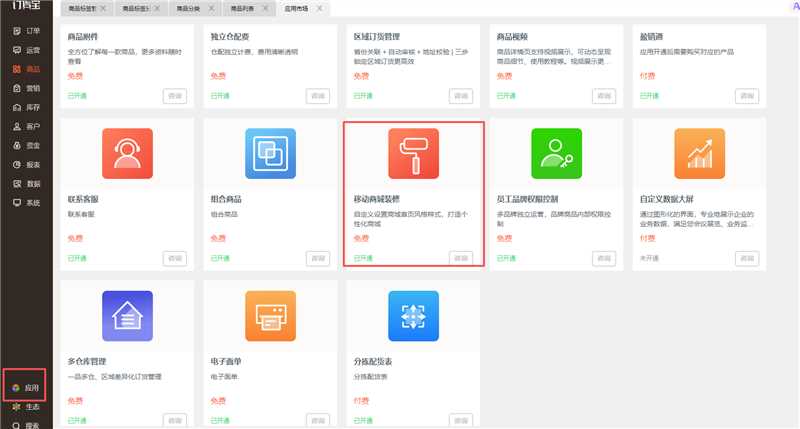Click the 员工品牌权限控制 title text

pos(528,199)
